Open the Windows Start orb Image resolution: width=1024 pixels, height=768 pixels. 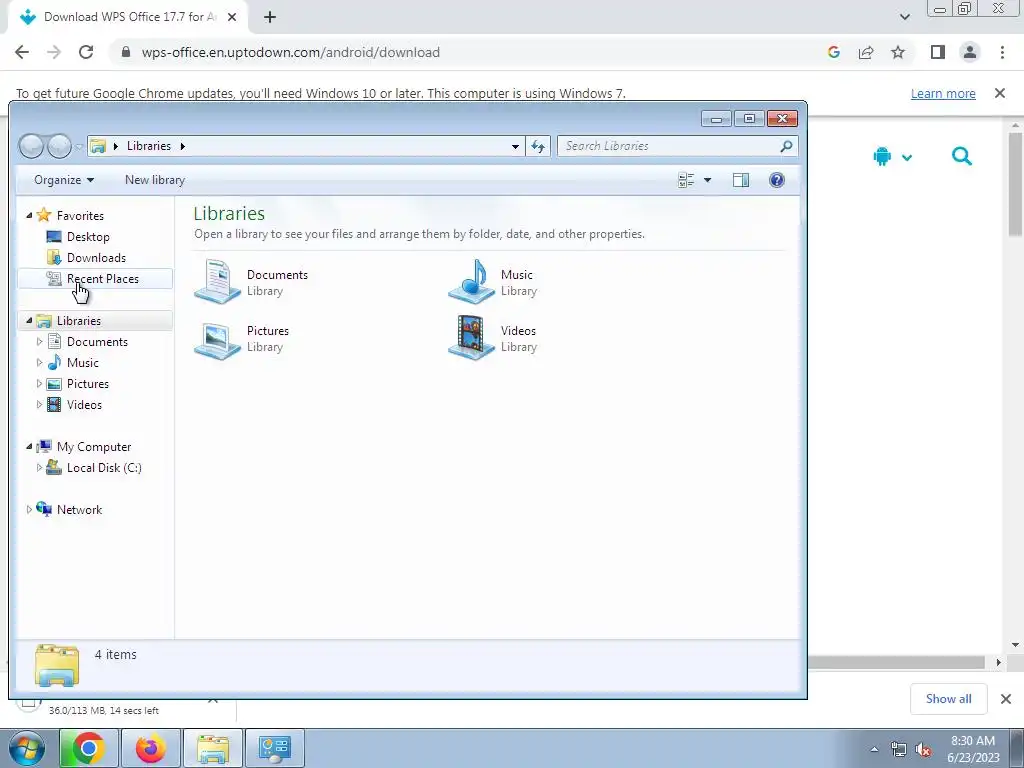(27, 749)
